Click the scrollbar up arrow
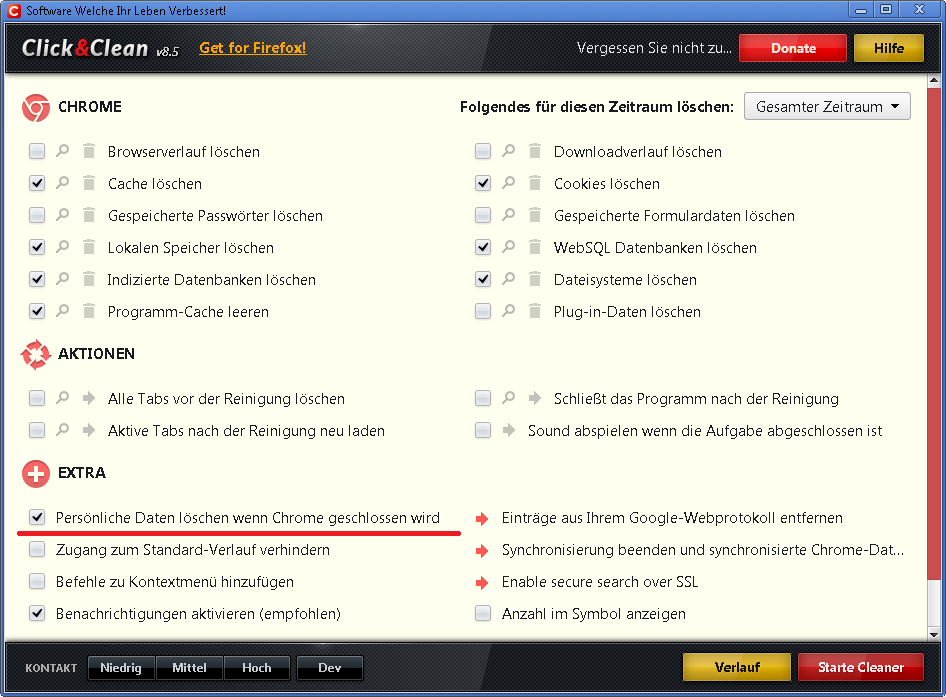Screen dimensions: 946x697 pyautogui.click(x=934, y=80)
